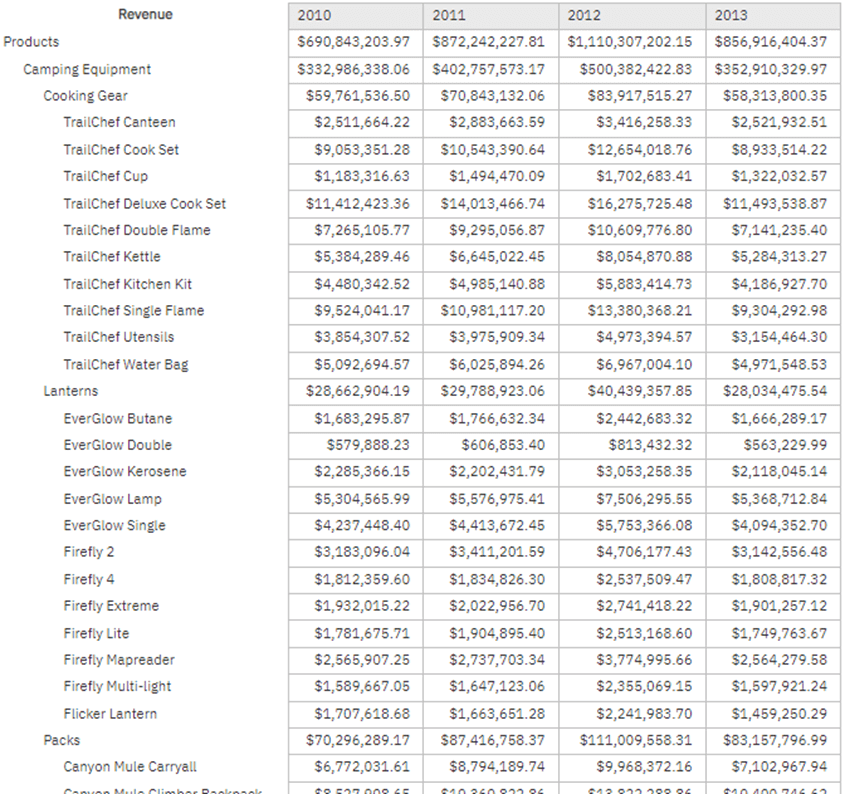Screen dimensions: 845x794
Task: Click Cooking Gear 2010 value $59,761,536.50
Action: [x=358, y=96]
